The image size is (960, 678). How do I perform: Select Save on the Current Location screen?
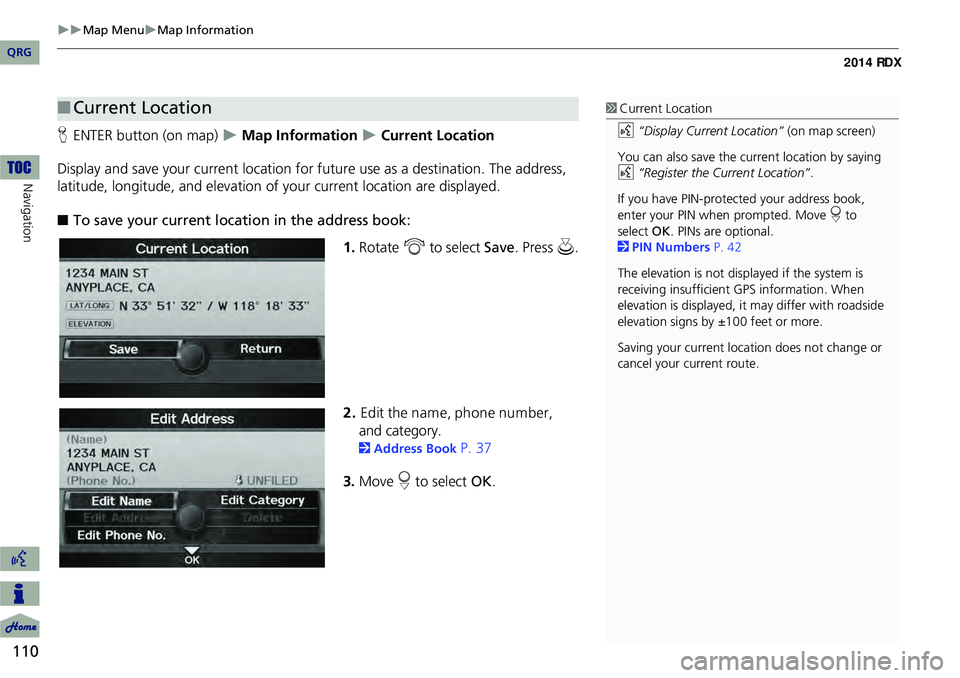click(x=123, y=349)
